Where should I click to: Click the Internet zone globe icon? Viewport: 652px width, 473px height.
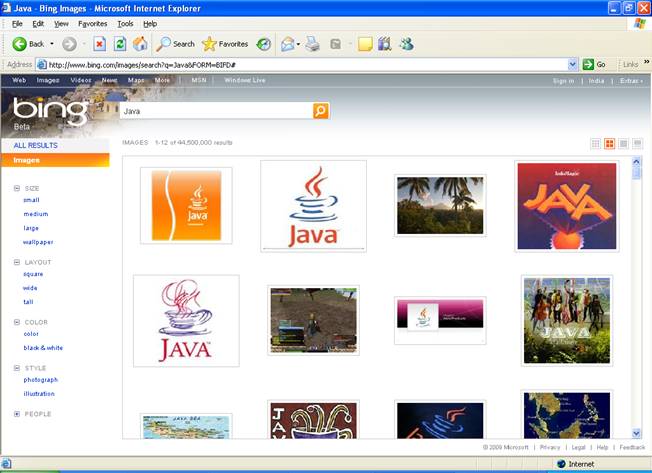click(561, 464)
